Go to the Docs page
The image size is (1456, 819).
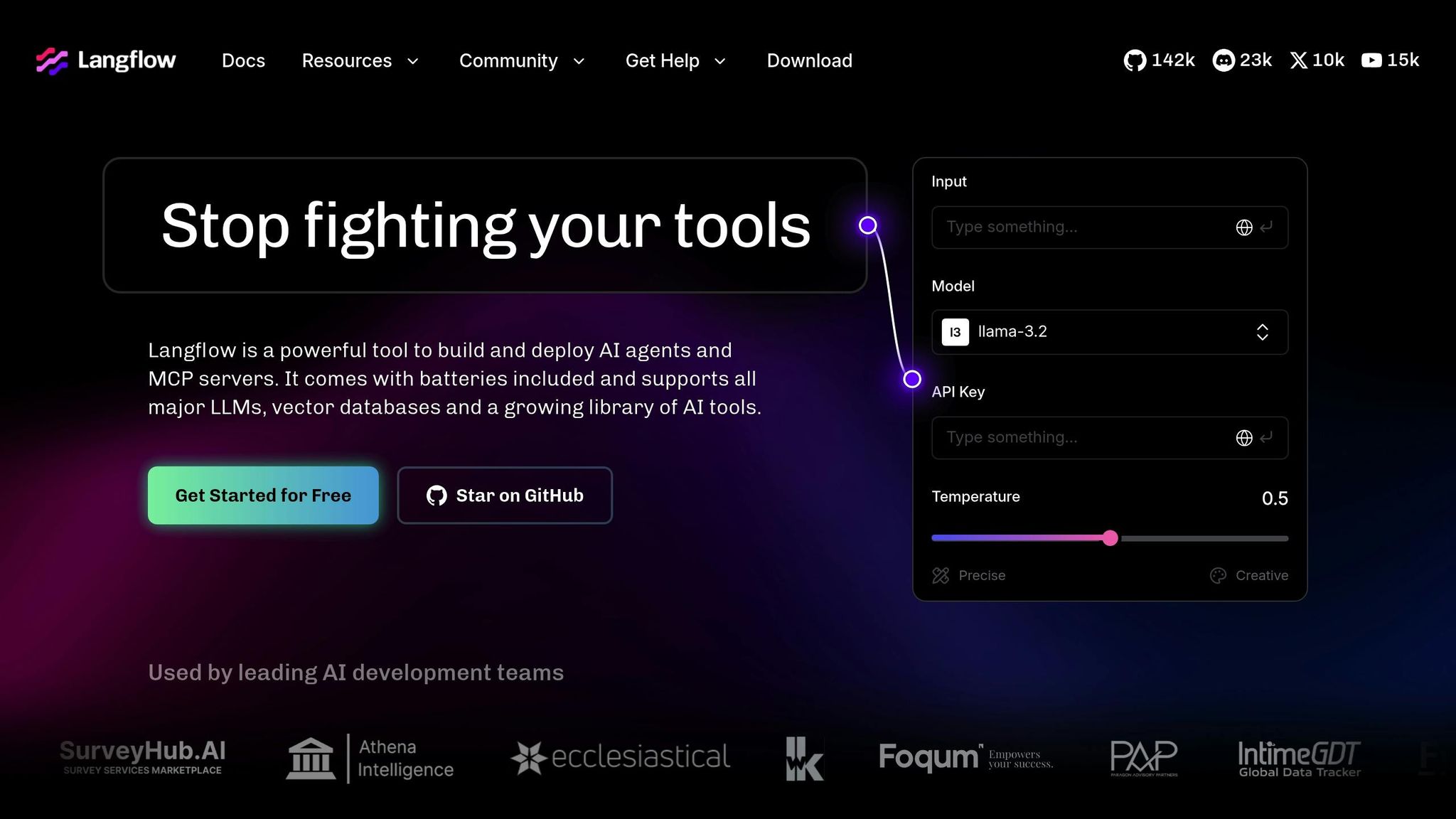243,61
